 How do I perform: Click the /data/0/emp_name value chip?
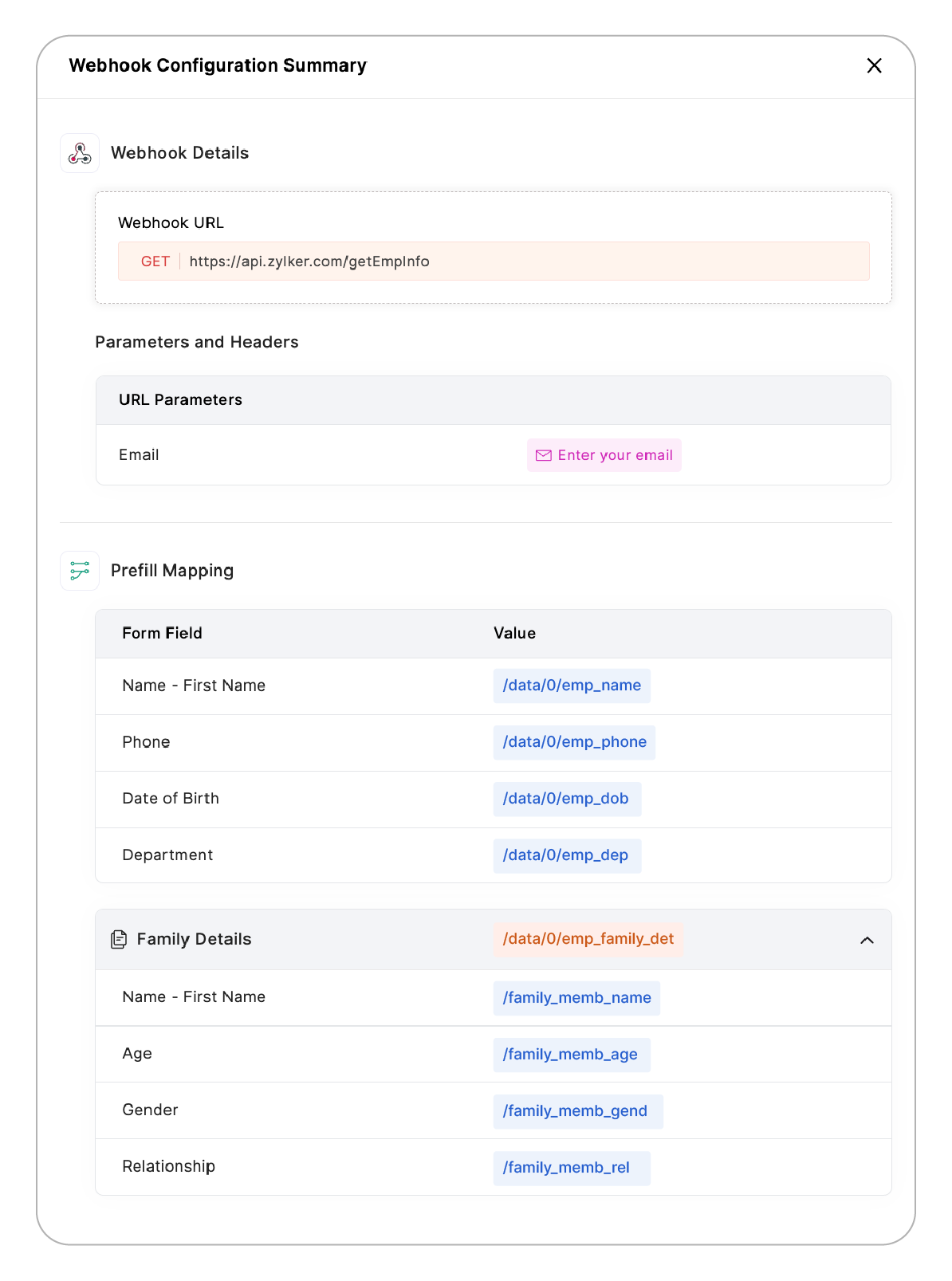tap(572, 686)
